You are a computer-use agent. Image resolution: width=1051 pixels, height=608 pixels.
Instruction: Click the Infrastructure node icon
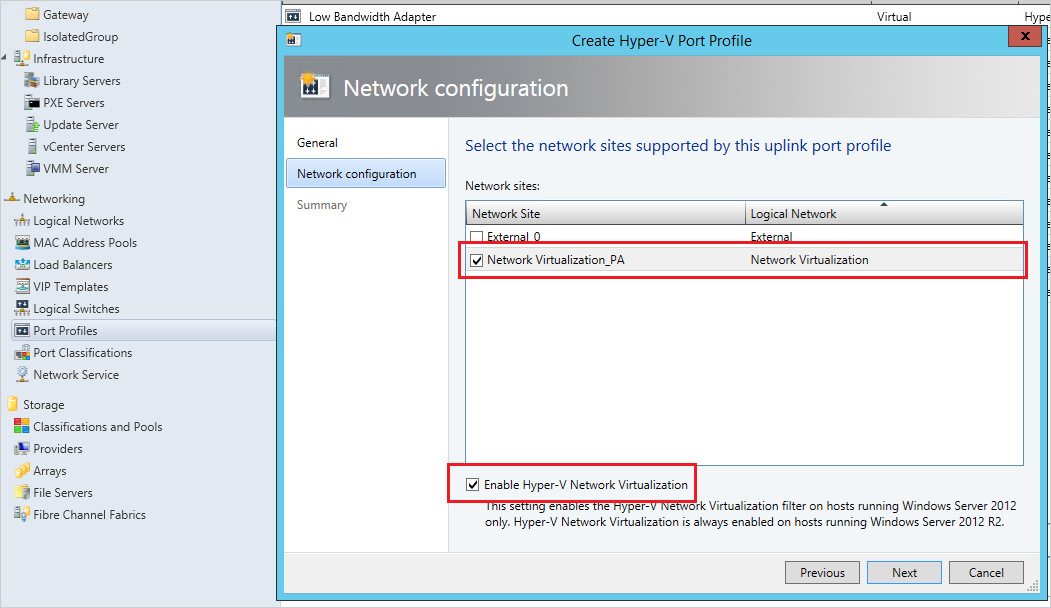22,58
